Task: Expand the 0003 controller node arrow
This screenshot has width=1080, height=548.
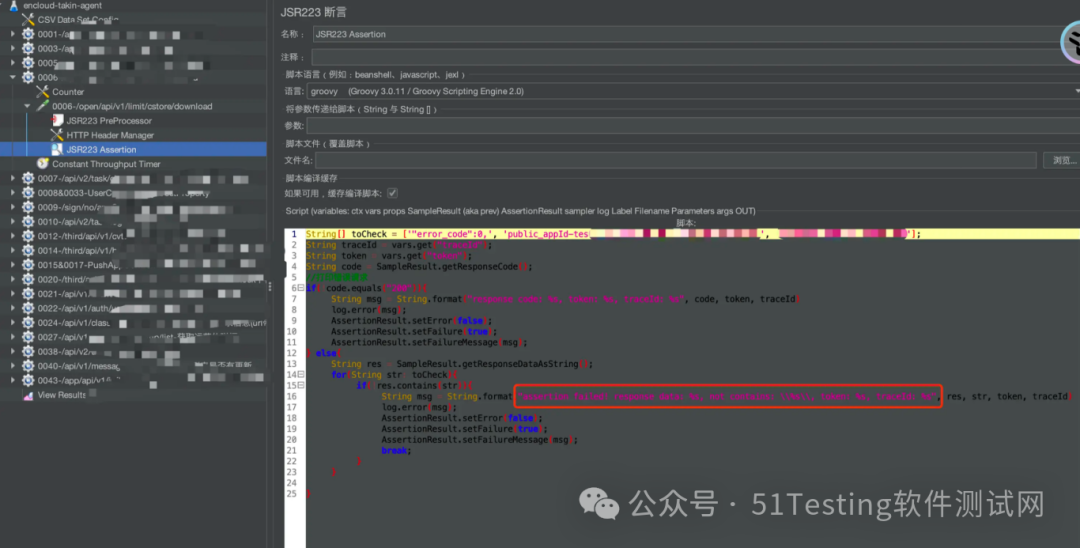Action: [x=12, y=48]
